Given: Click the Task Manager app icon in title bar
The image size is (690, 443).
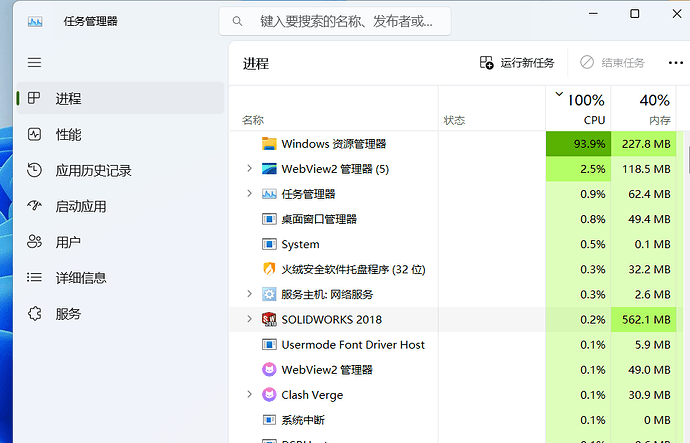Looking at the screenshot, I should [x=35, y=22].
